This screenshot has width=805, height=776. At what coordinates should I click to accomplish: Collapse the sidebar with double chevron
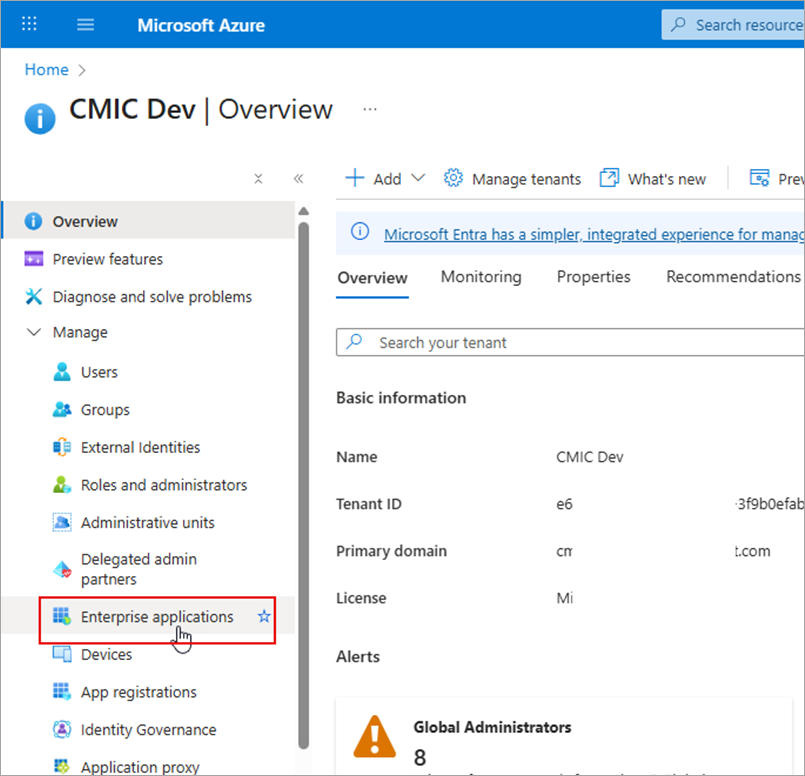coord(298,179)
